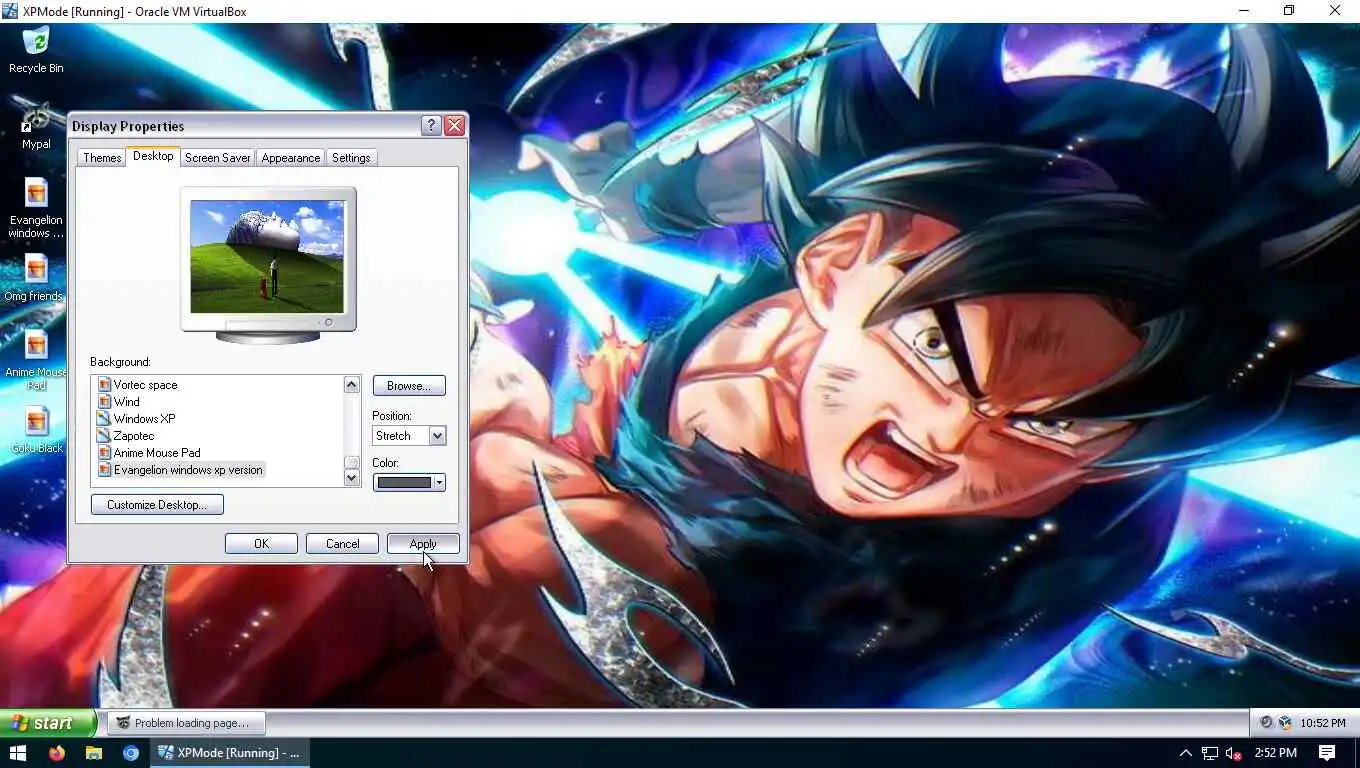Click the monitor wallpaper preview image
The height and width of the screenshot is (768, 1360).
pyautogui.click(x=267, y=257)
